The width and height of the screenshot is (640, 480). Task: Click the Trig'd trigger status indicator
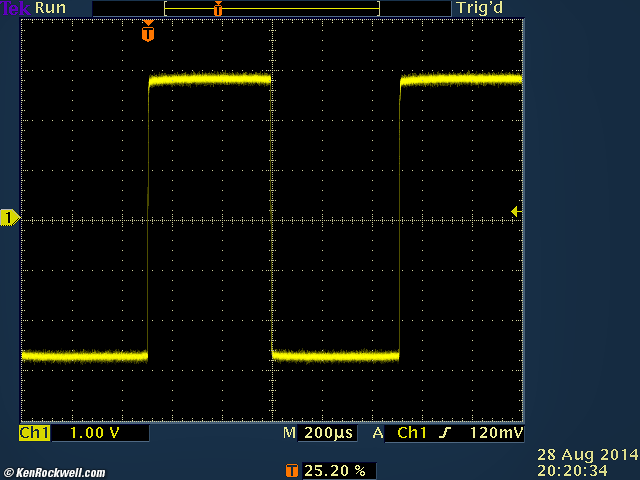(x=478, y=8)
